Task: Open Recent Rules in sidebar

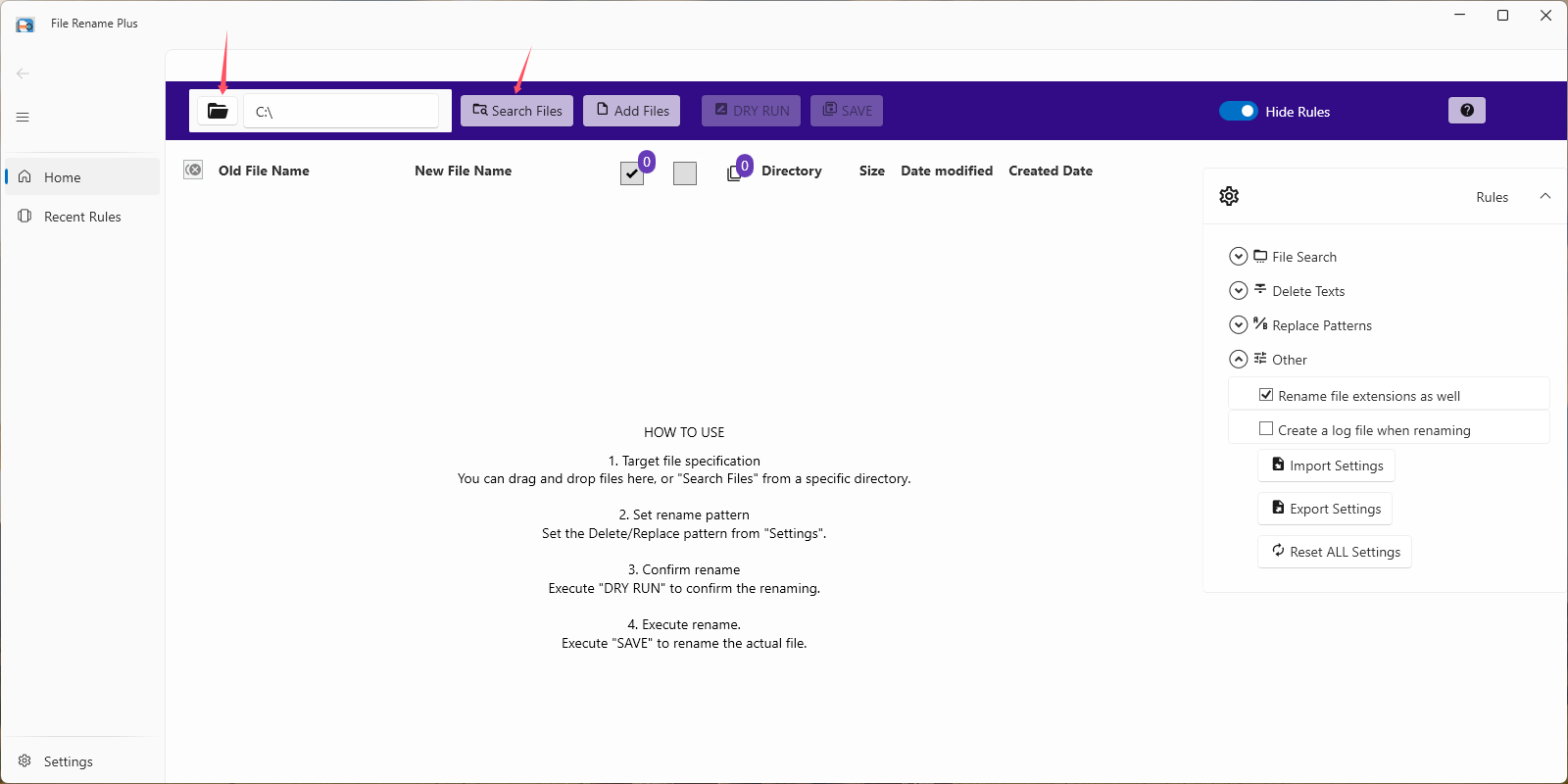Action: 82,217
